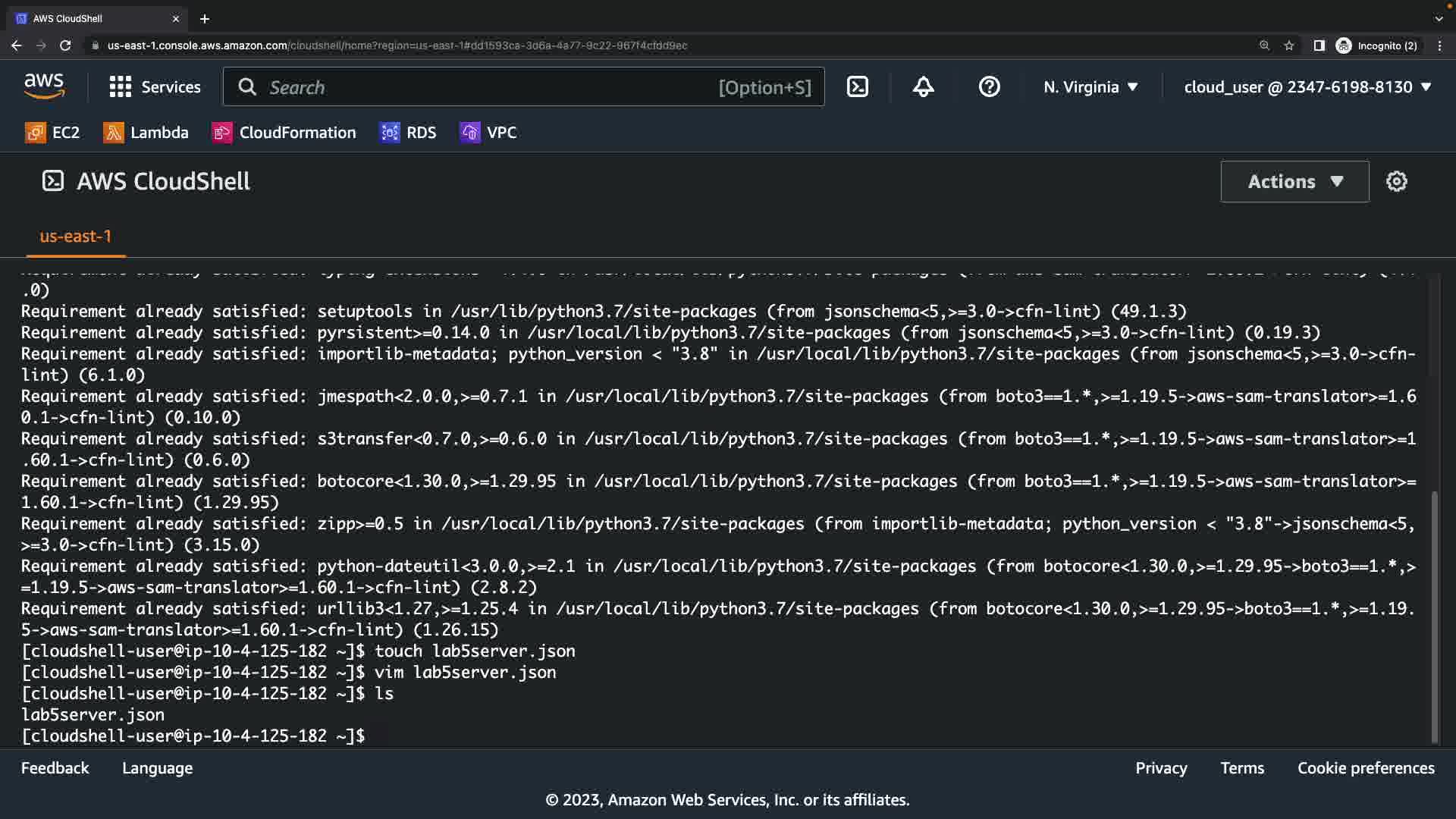1456x819 pixels.
Task: Click the CloudShell icon in top navigation
Action: [x=857, y=87]
